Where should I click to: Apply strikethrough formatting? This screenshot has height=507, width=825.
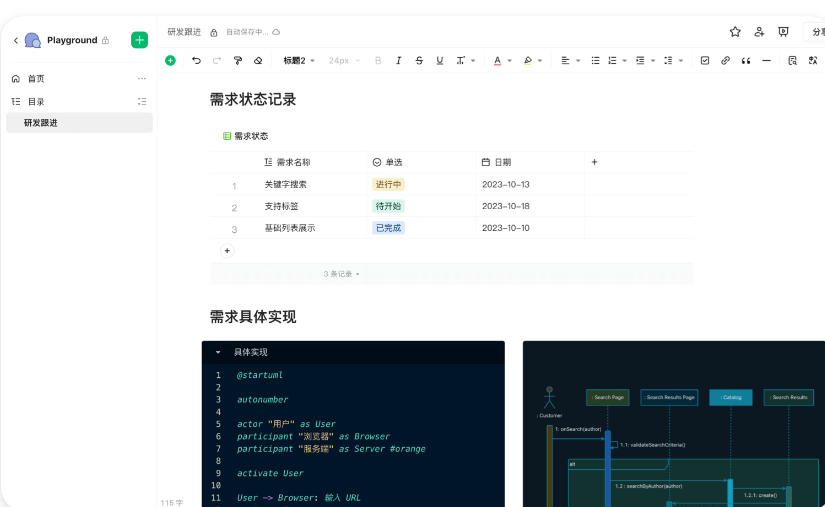[418, 61]
